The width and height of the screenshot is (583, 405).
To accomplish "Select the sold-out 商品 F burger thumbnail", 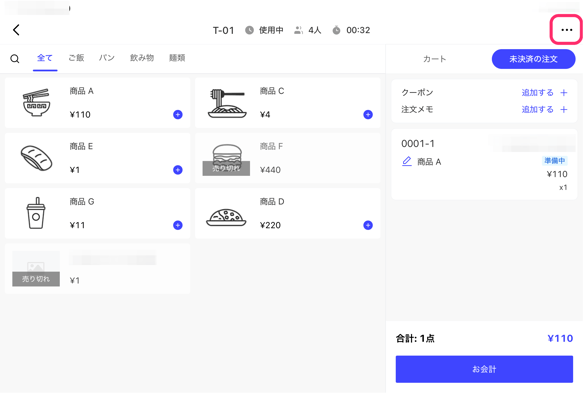I will pos(226,160).
